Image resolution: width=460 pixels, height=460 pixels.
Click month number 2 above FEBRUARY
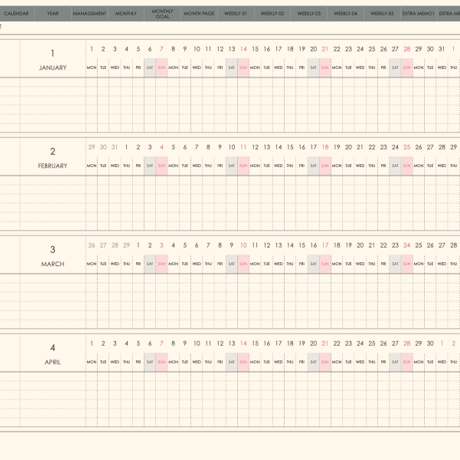pos(53,151)
